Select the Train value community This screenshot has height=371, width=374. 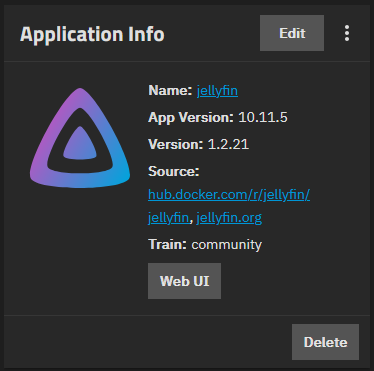click(227, 245)
